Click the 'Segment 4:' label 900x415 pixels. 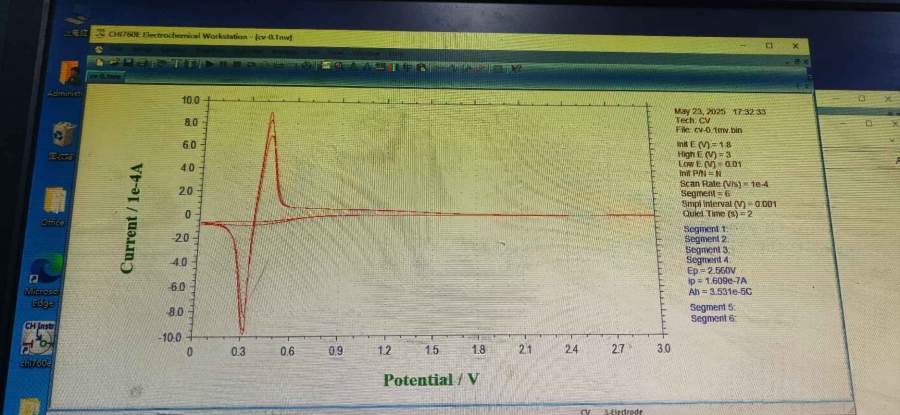(x=708, y=260)
